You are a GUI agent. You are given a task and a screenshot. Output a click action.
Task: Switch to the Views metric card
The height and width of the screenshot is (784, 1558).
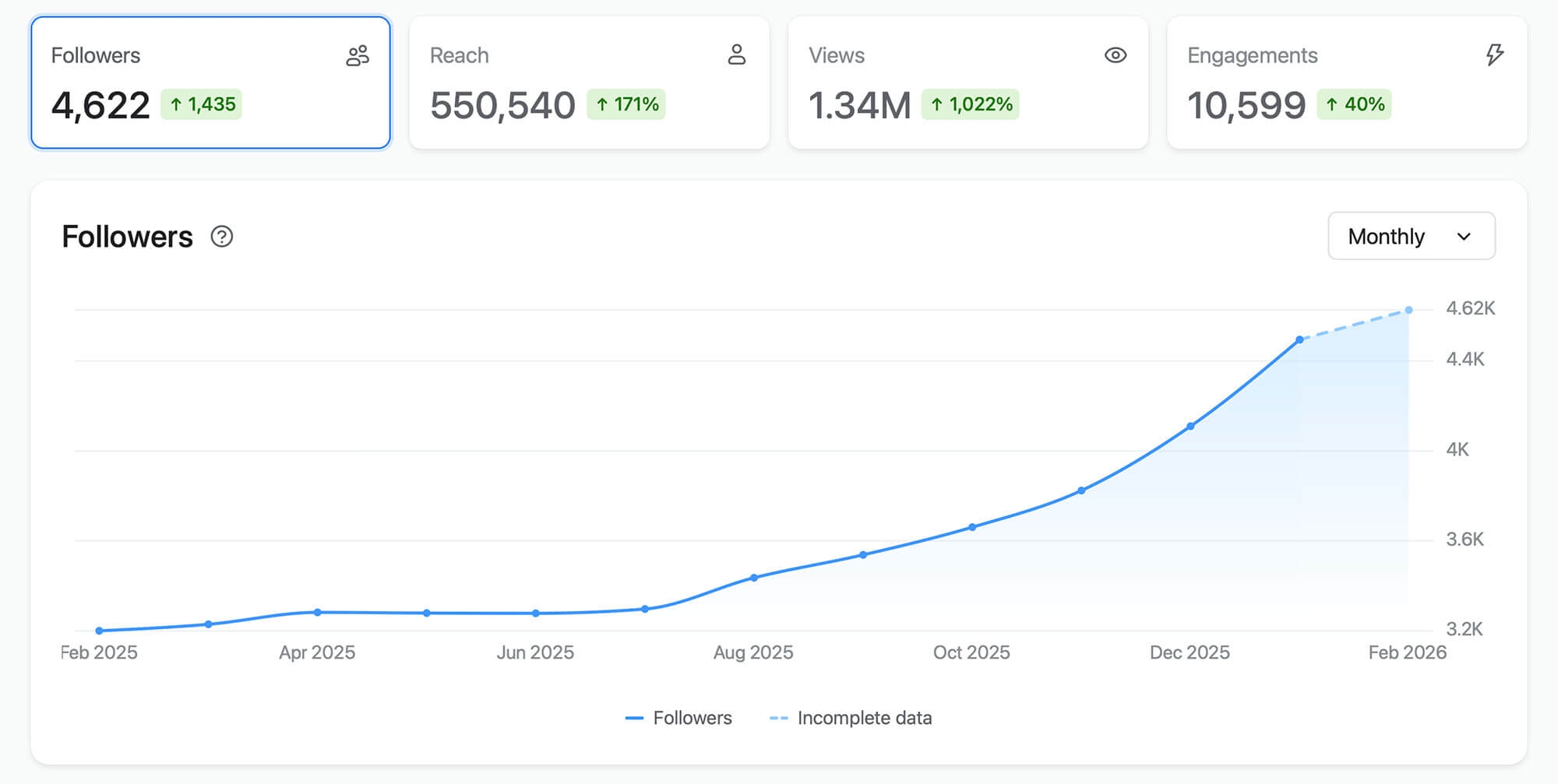[968, 83]
